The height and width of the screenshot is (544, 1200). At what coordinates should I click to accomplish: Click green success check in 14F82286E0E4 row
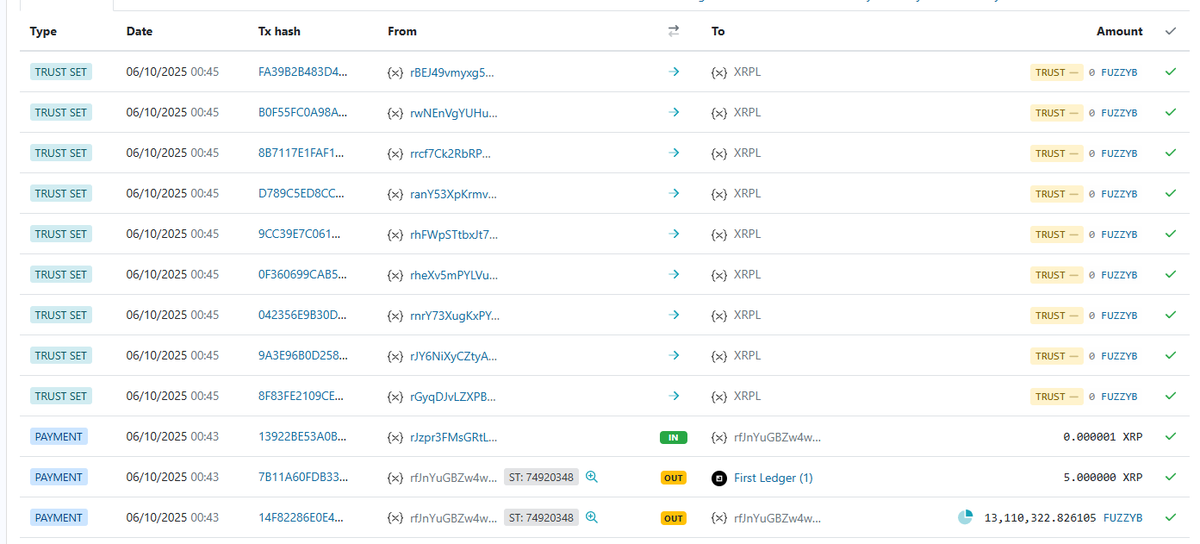(1170, 517)
